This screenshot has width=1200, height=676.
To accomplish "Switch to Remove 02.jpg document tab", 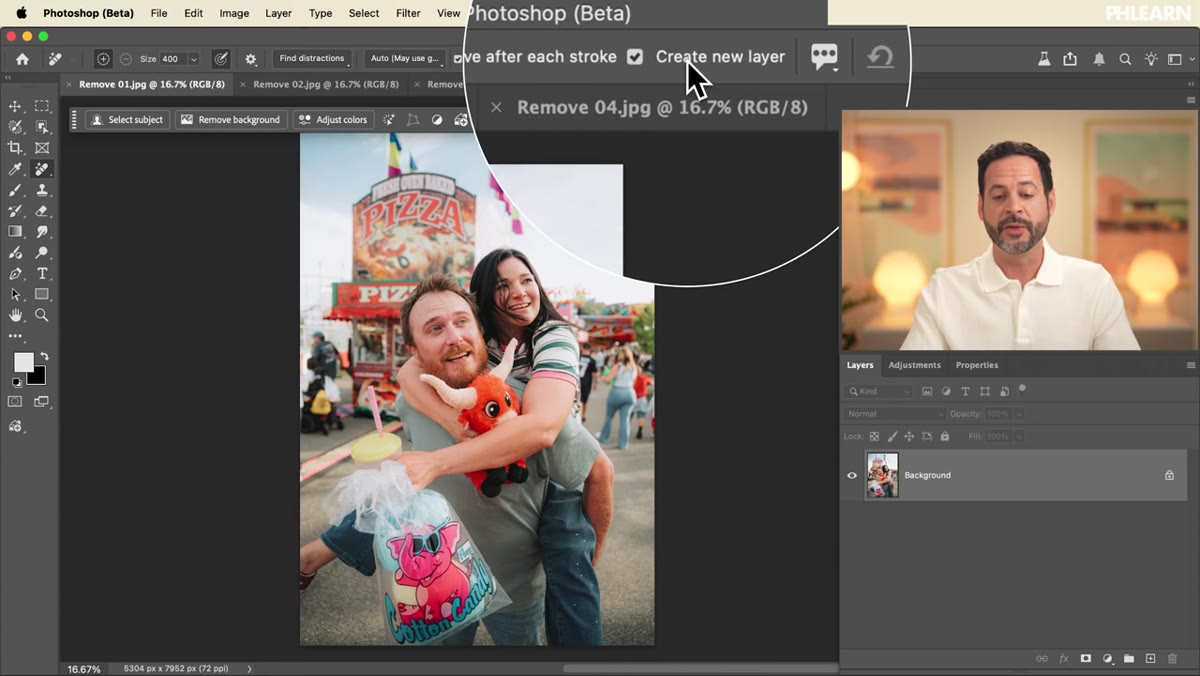I will click(325, 85).
